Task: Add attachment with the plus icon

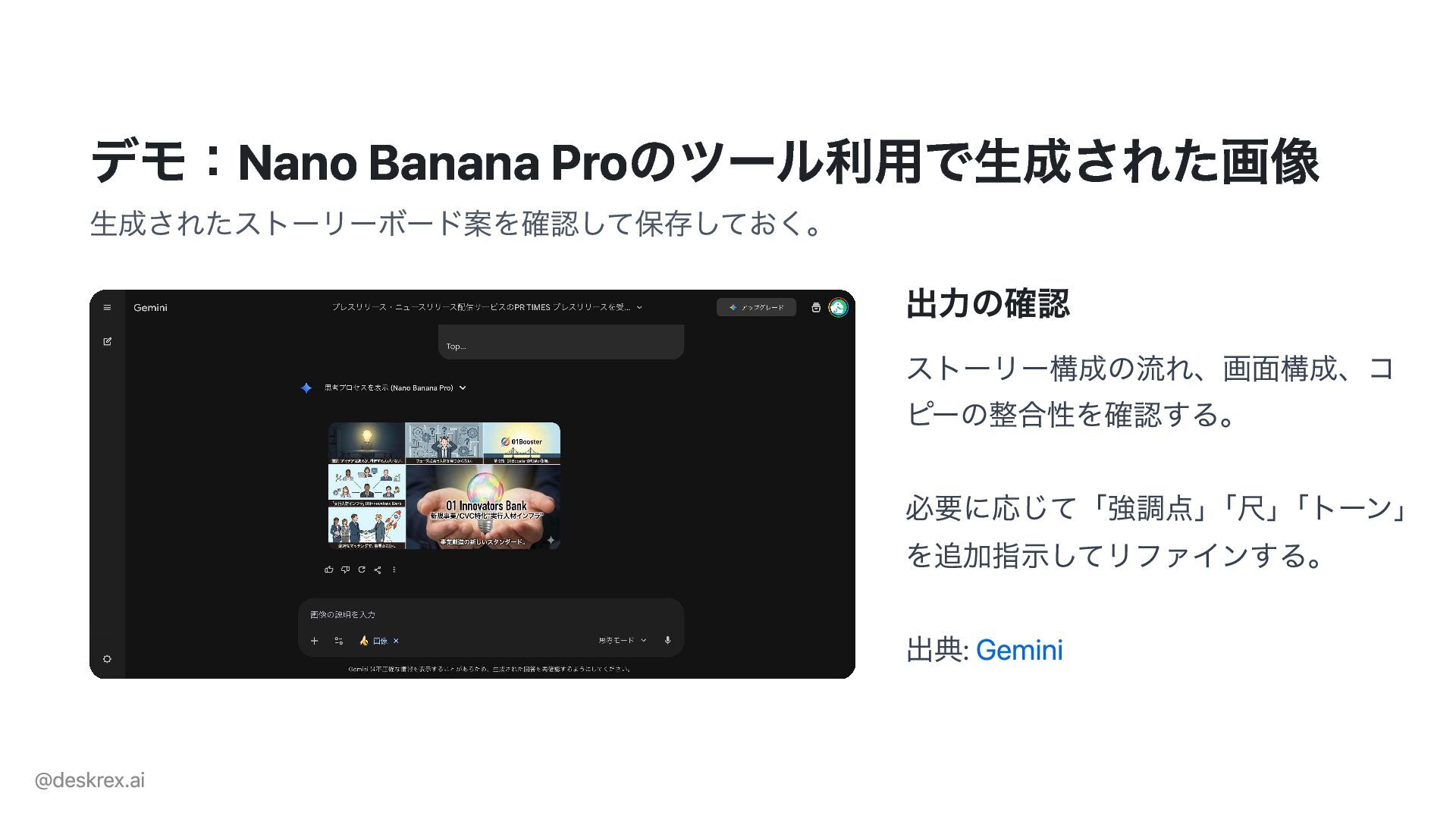Action: tap(314, 641)
